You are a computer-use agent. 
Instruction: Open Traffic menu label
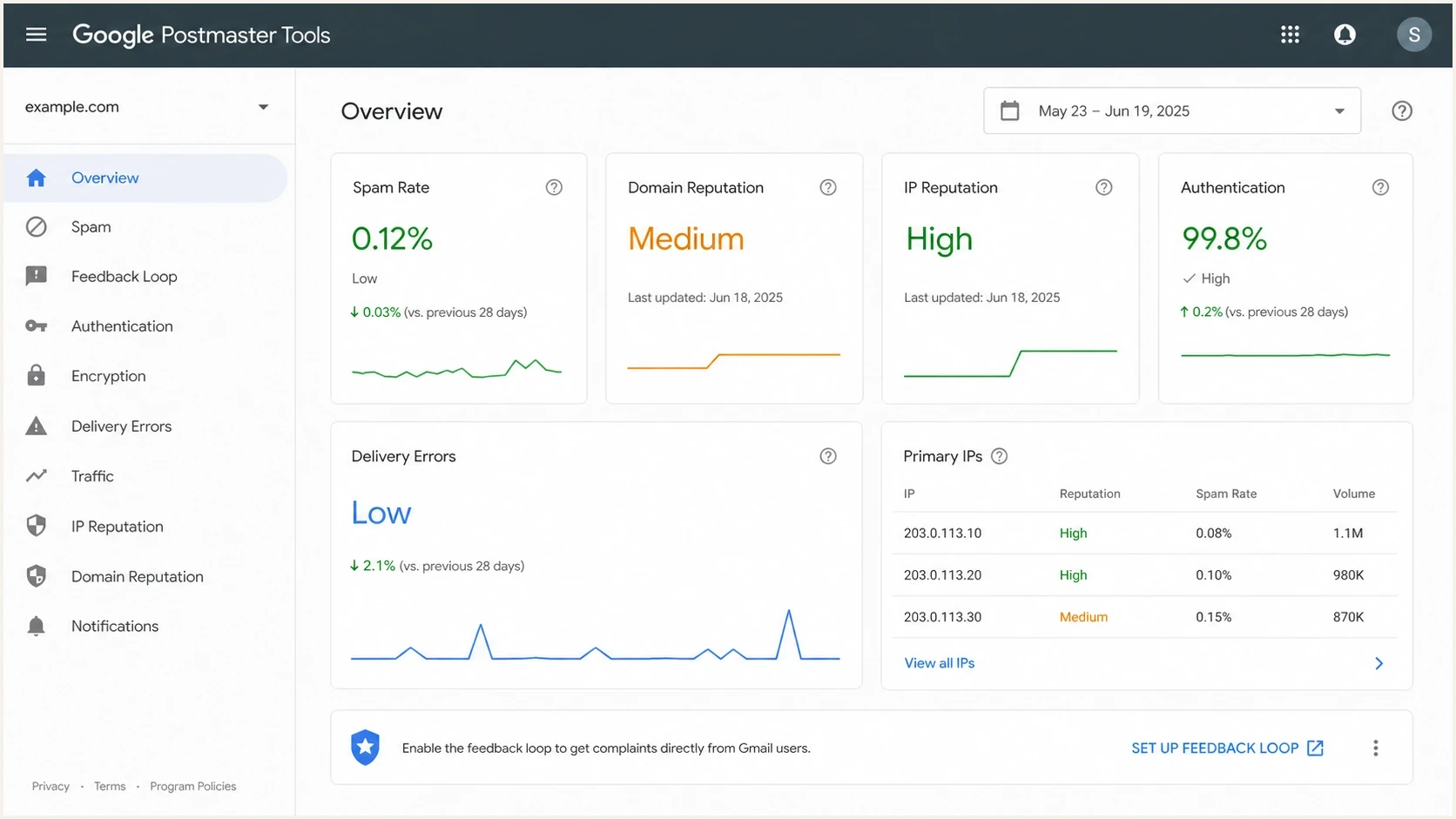click(x=92, y=476)
